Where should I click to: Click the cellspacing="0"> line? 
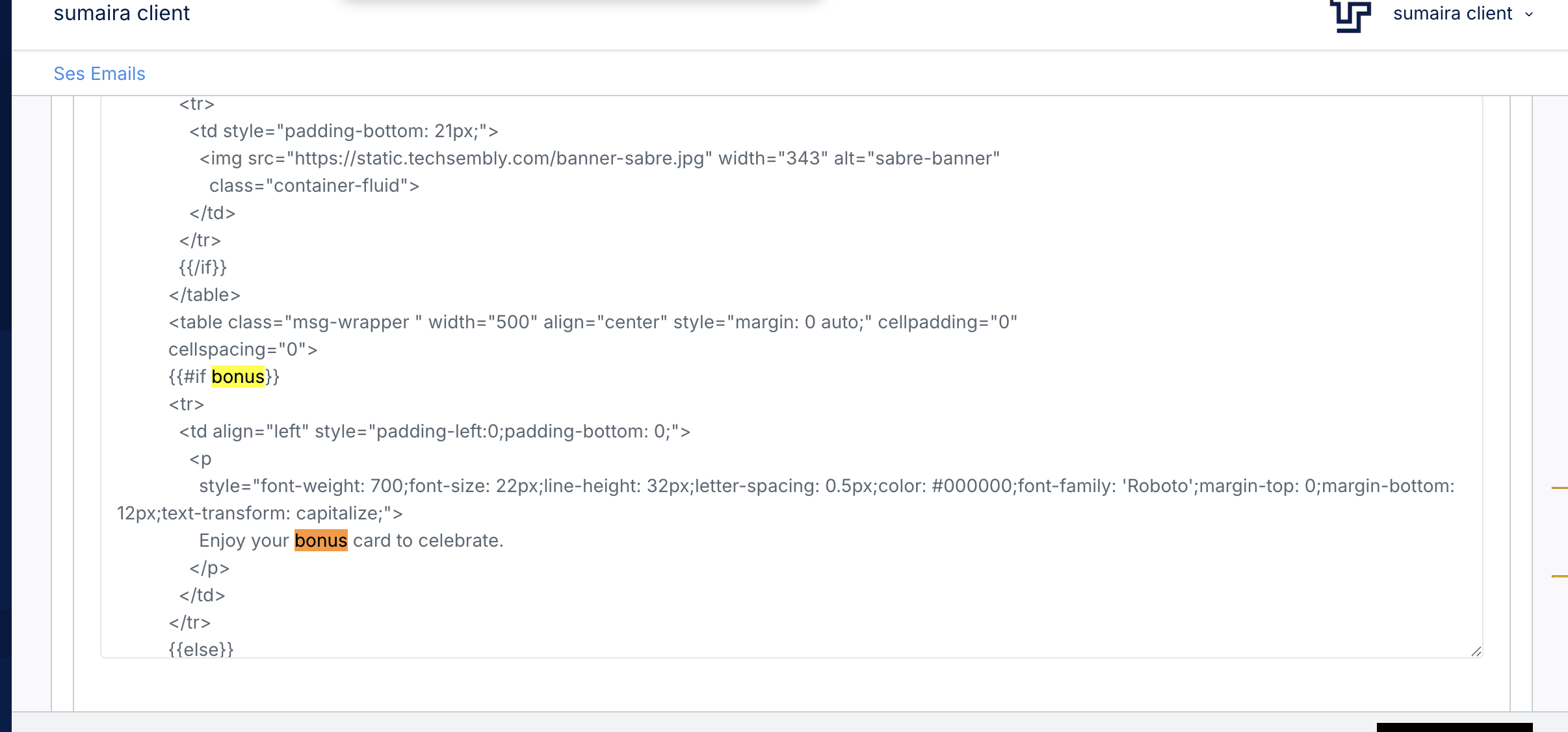click(242, 349)
